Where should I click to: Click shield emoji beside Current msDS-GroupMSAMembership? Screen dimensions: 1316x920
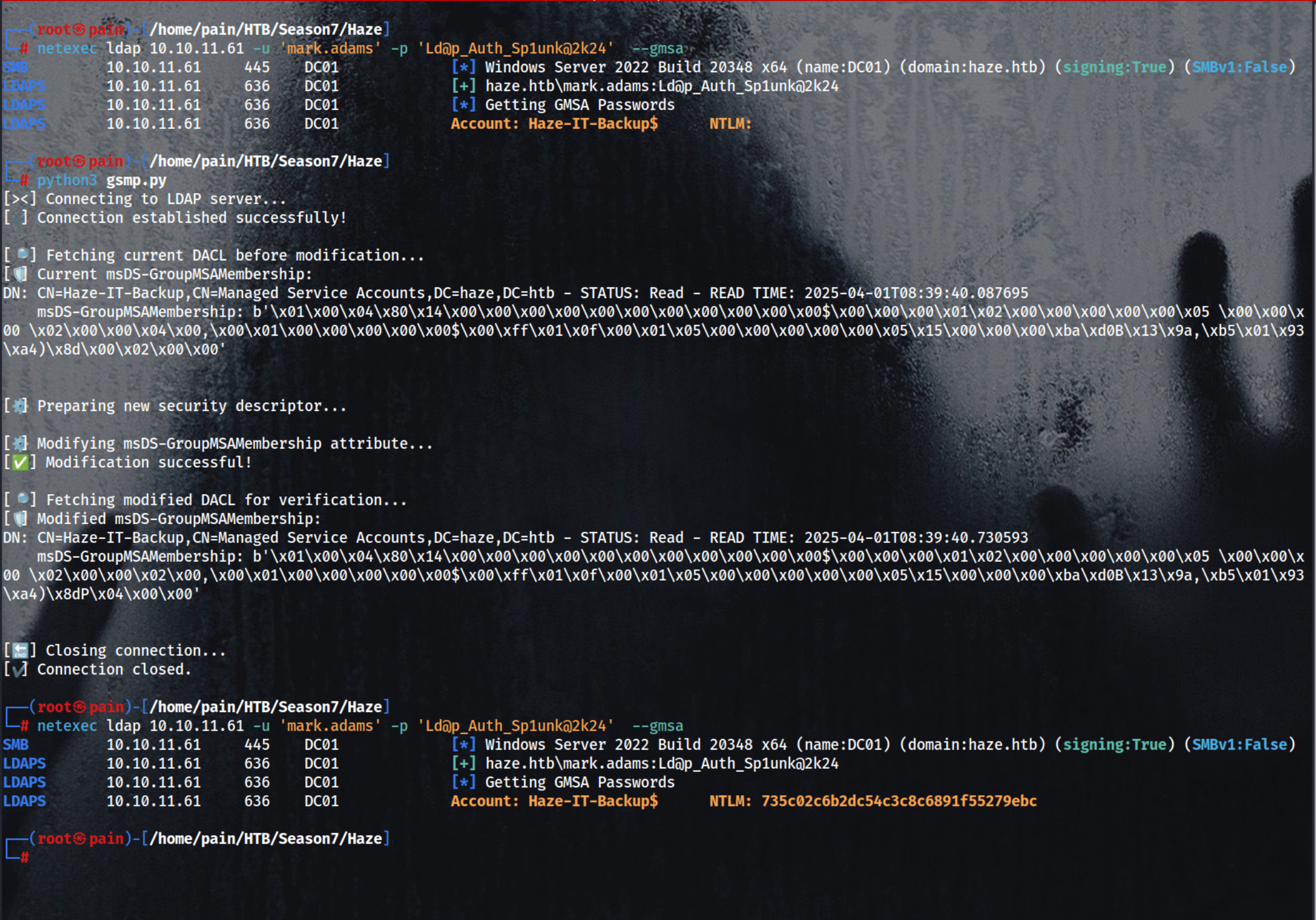[x=20, y=274]
